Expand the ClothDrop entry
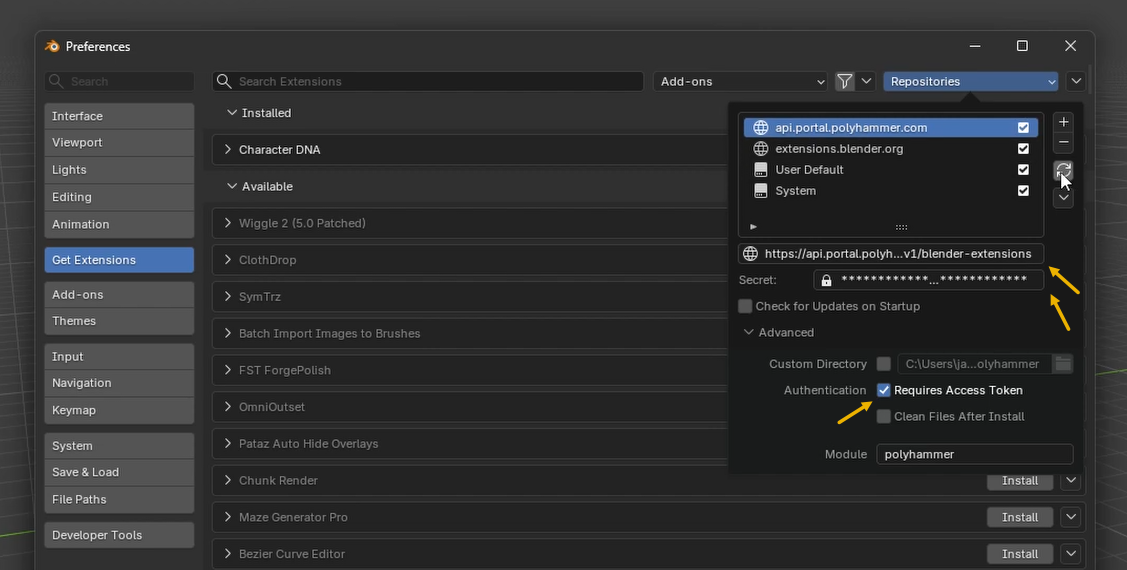Screen dimensions: 1127x570 228,259
